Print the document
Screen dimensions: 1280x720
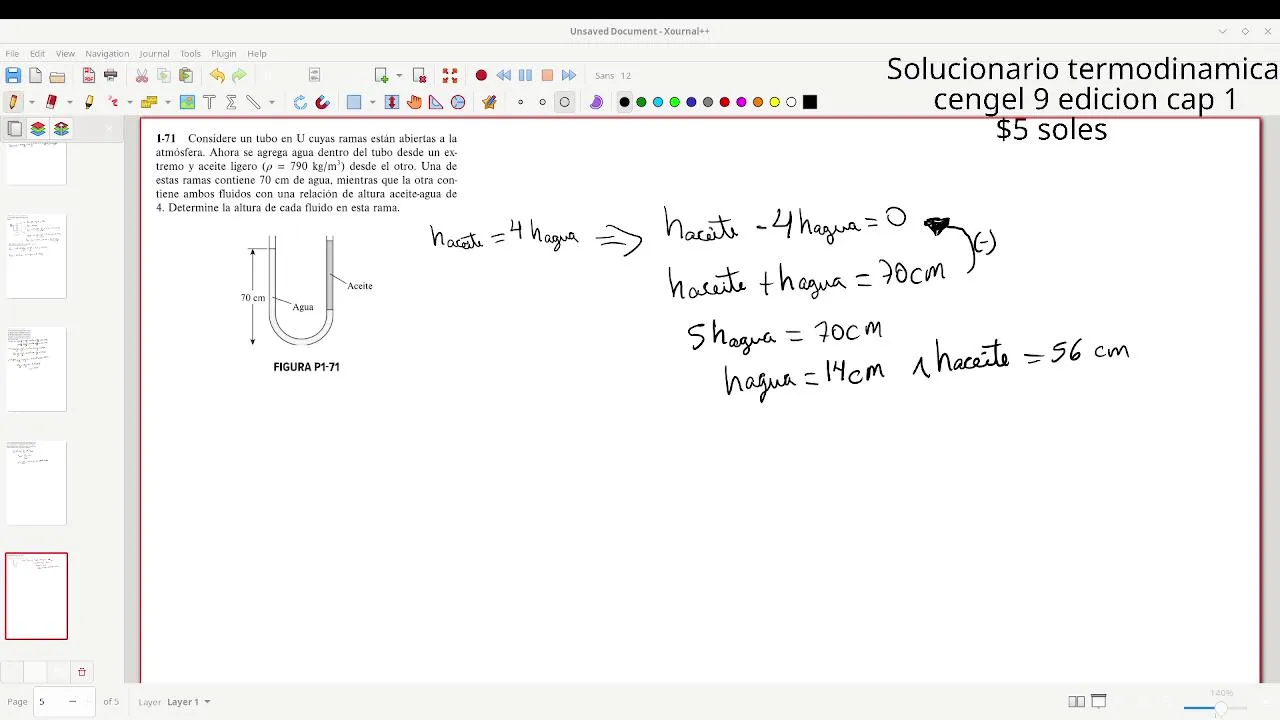pyautogui.click(x=111, y=75)
